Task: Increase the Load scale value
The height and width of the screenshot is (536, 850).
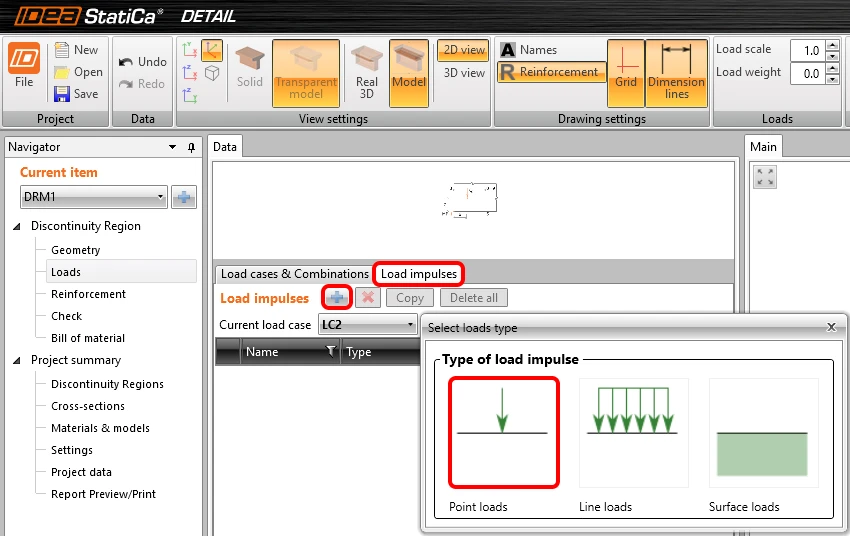Action: tap(833, 44)
